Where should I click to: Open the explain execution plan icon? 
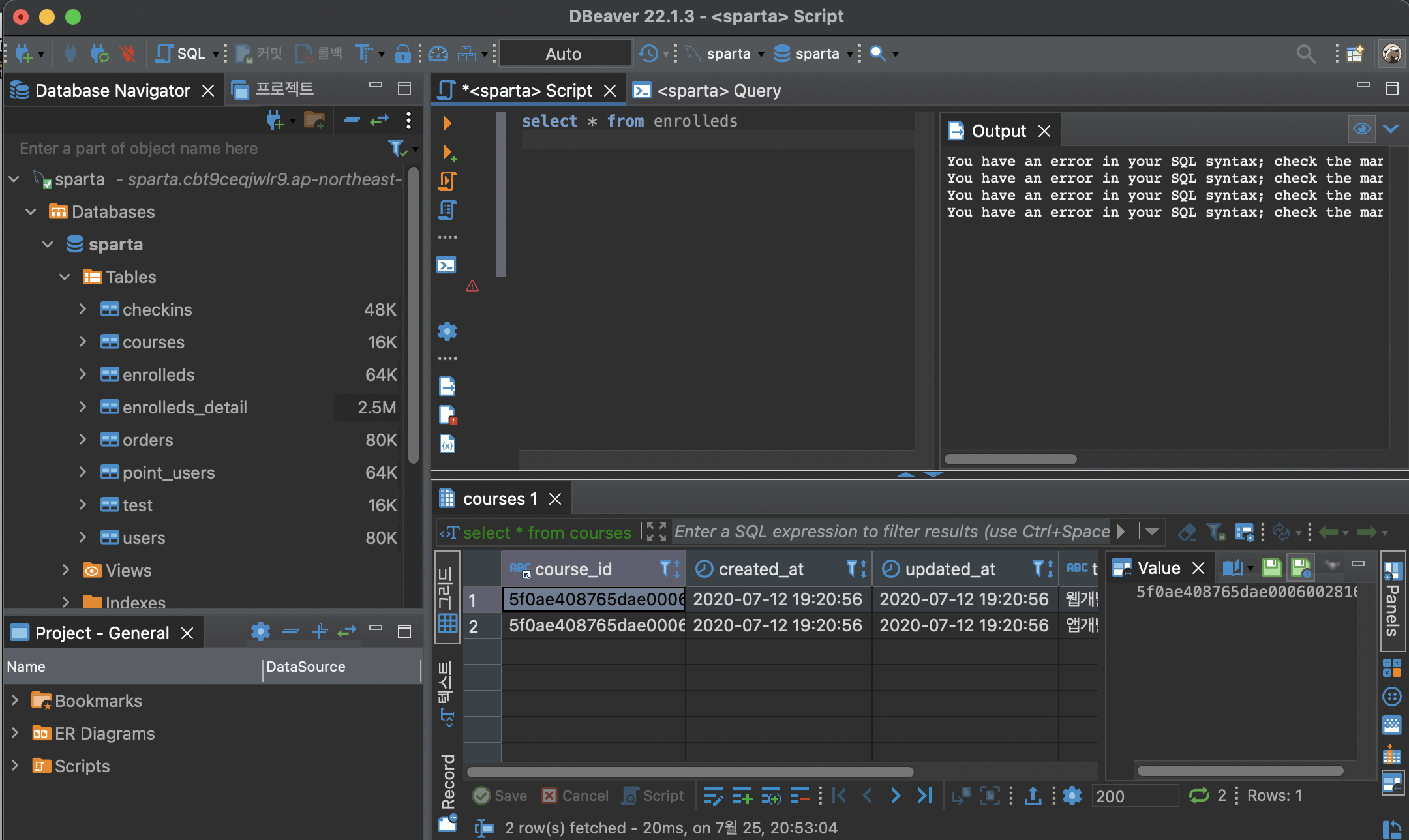click(447, 209)
